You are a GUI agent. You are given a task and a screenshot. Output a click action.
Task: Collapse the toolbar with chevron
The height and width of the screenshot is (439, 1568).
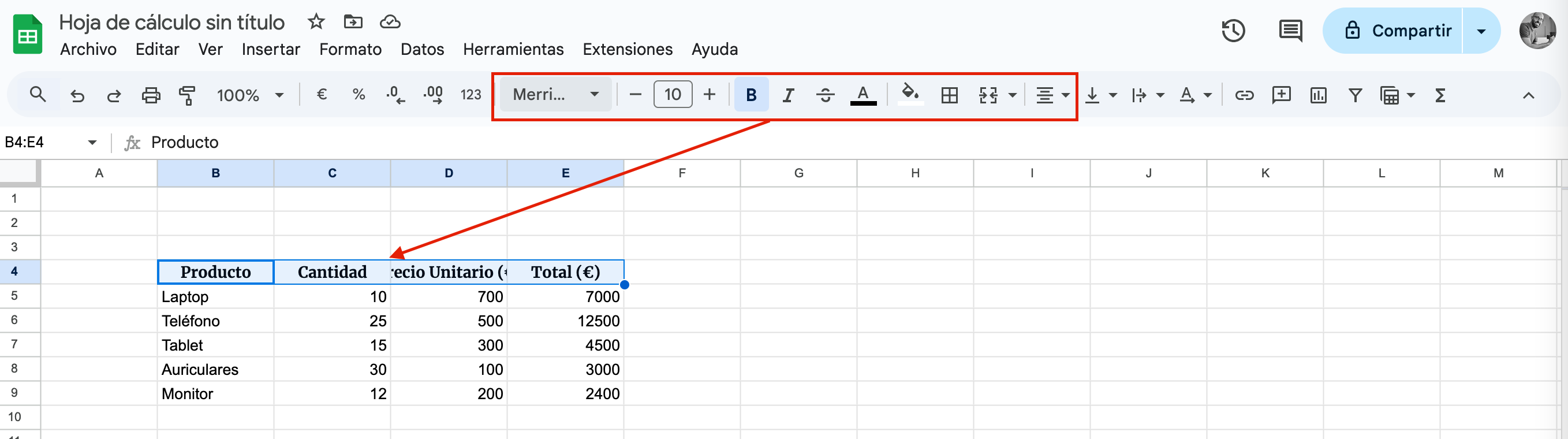(x=1528, y=95)
